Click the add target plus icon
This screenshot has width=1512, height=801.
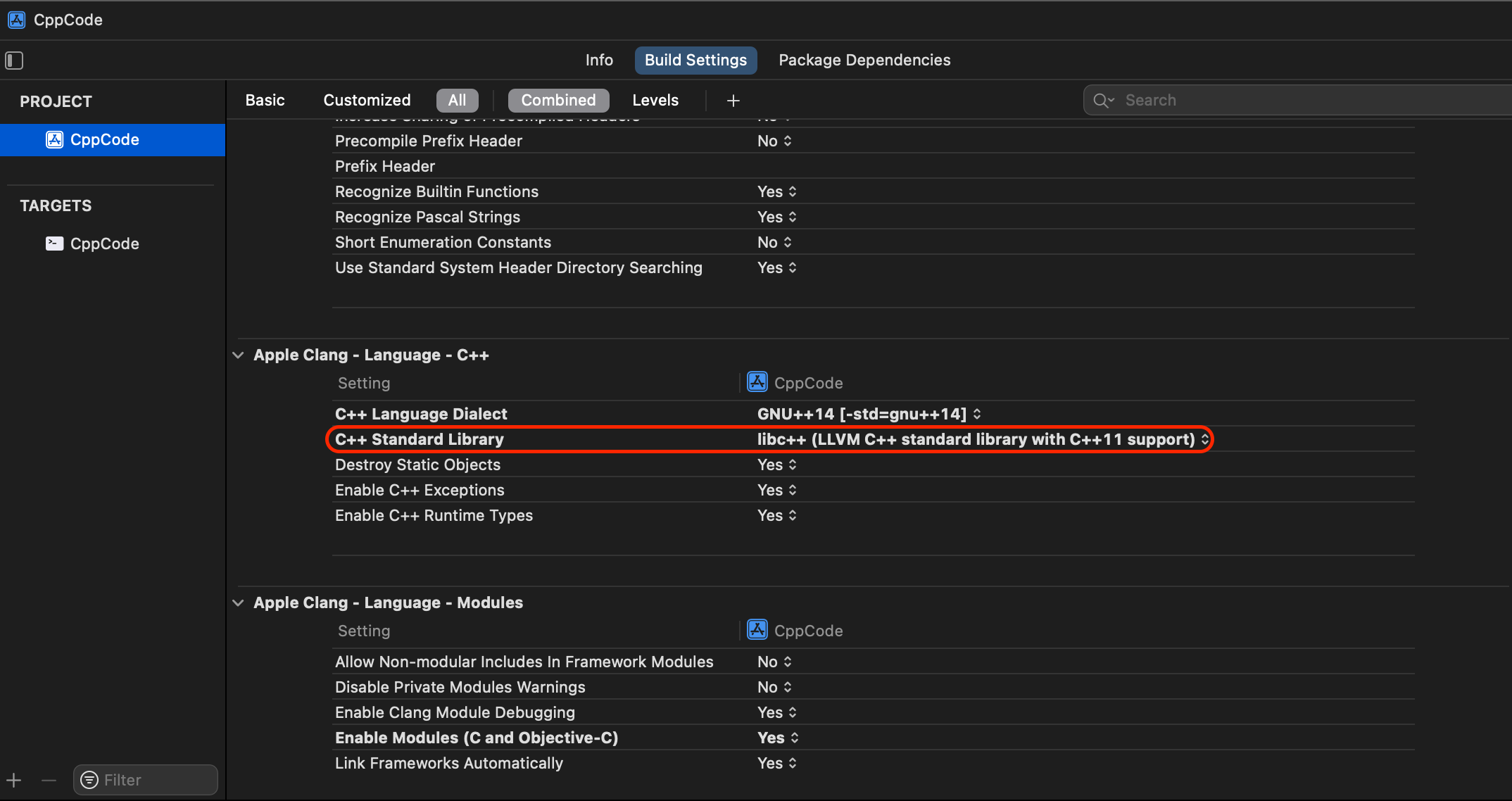click(14, 780)
